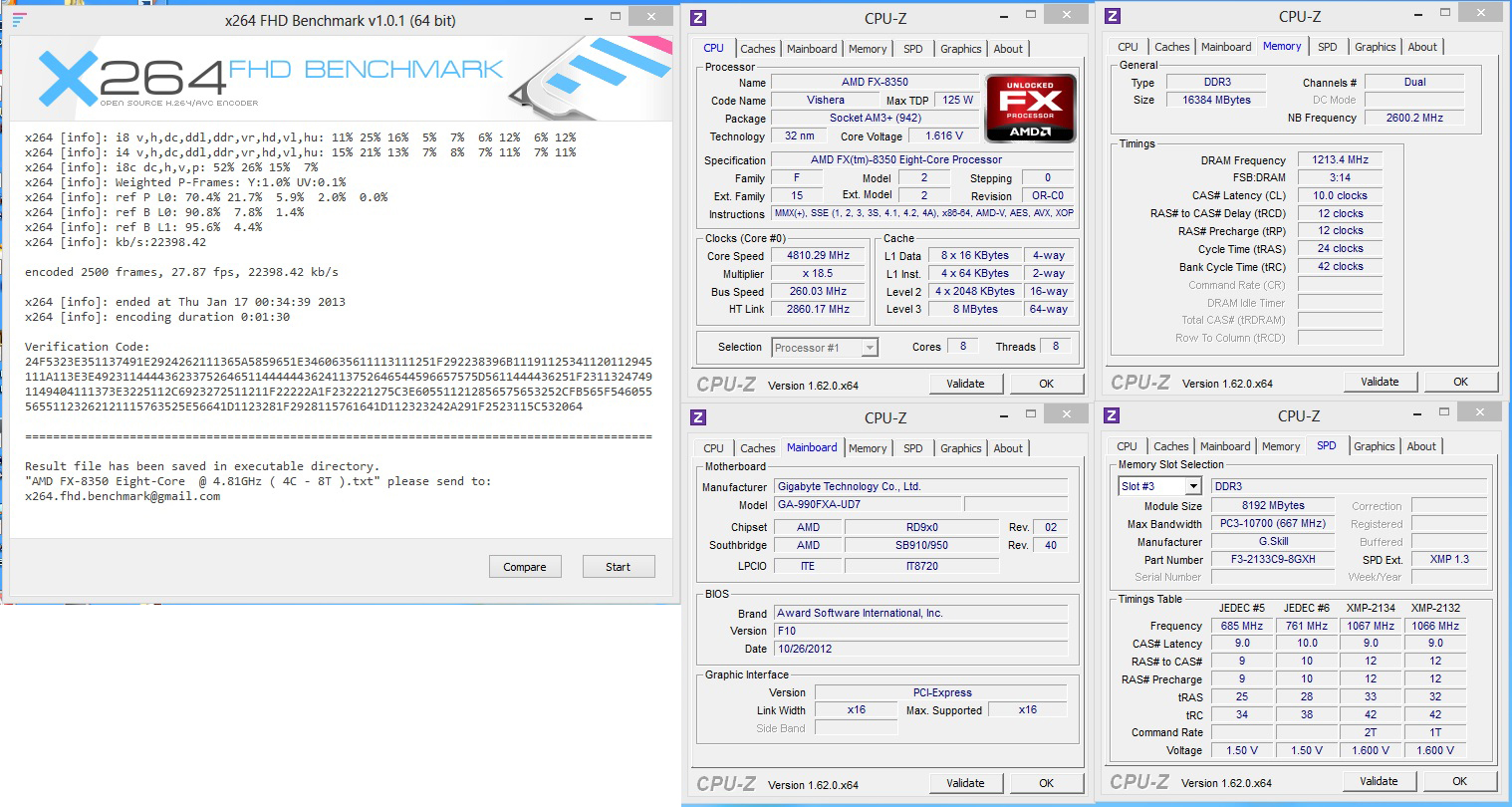The width and height of the screenshot is (1512, 807).
Task: Click OK in the CPU-Z processor window
Action: tap(1047, 384)
